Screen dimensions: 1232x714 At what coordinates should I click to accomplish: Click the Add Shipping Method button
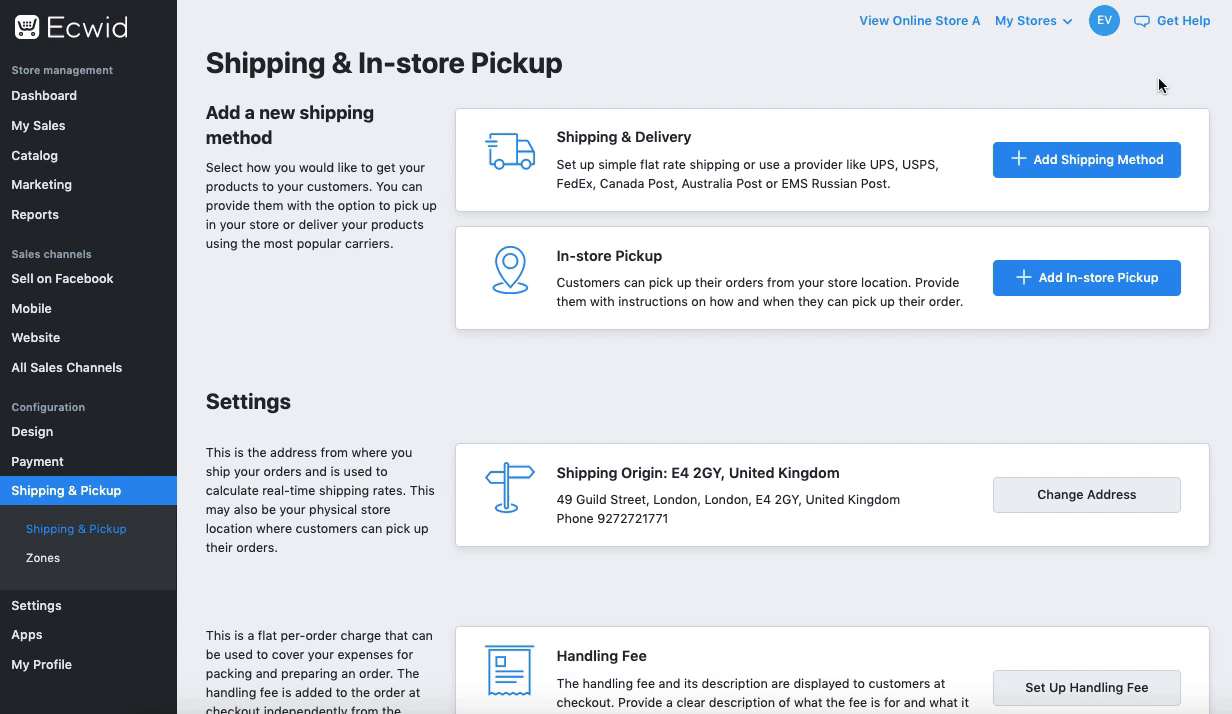tap(1086, 160)
